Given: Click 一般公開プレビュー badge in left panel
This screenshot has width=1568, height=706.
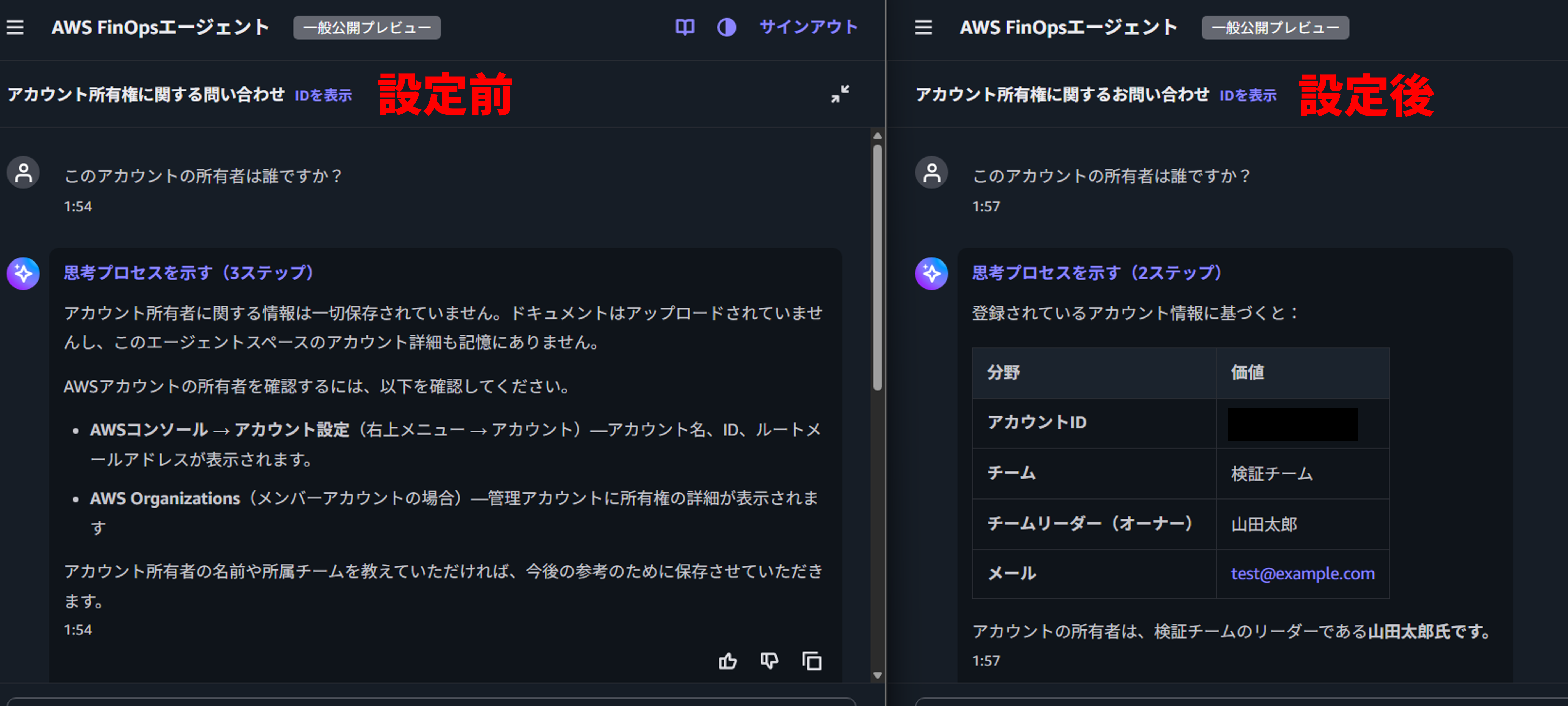Looking at the screenshot, I should 367,27.
